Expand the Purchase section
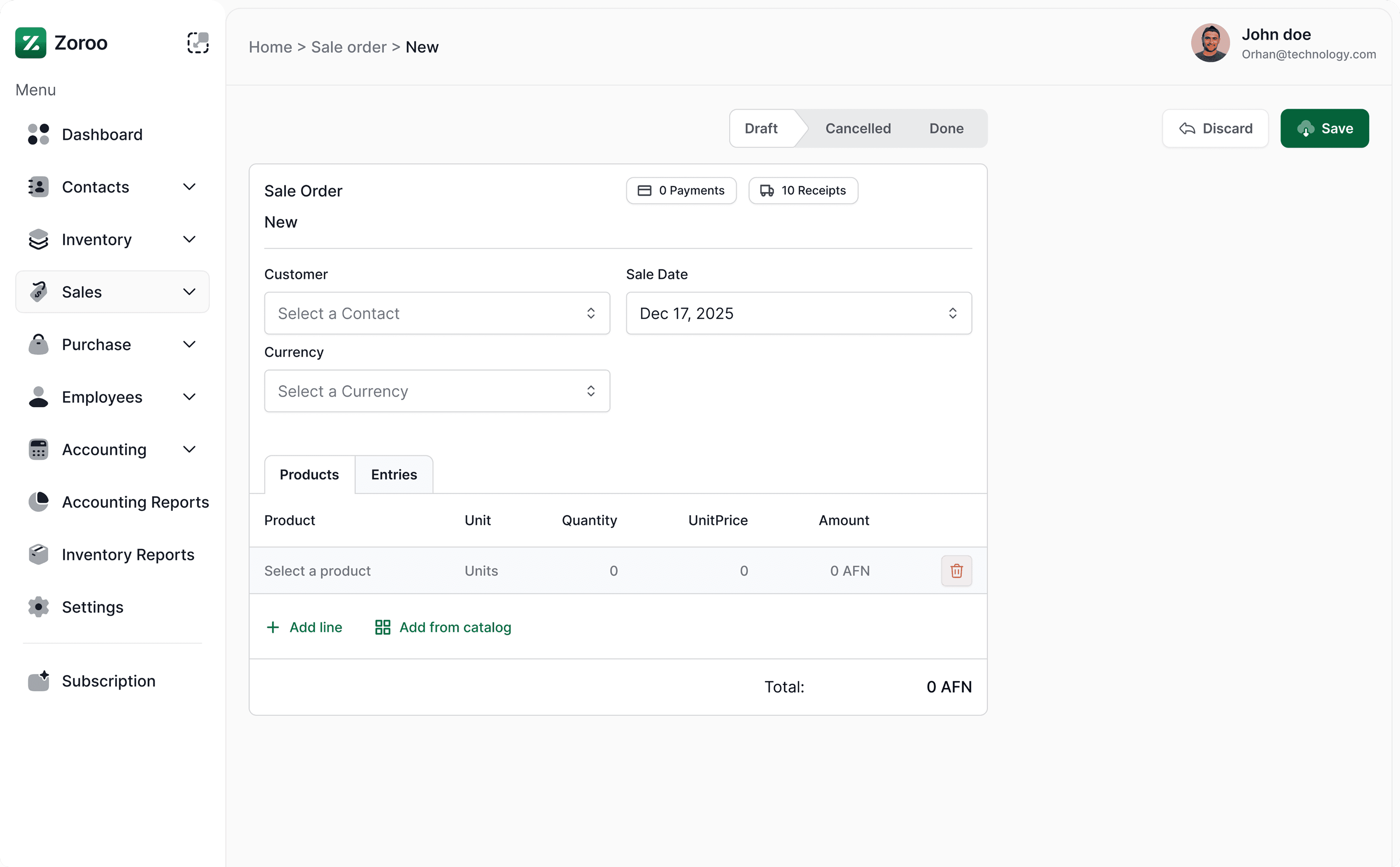Screen dimensions: 1400x867 pyautogui.click(x=189, y=344)
